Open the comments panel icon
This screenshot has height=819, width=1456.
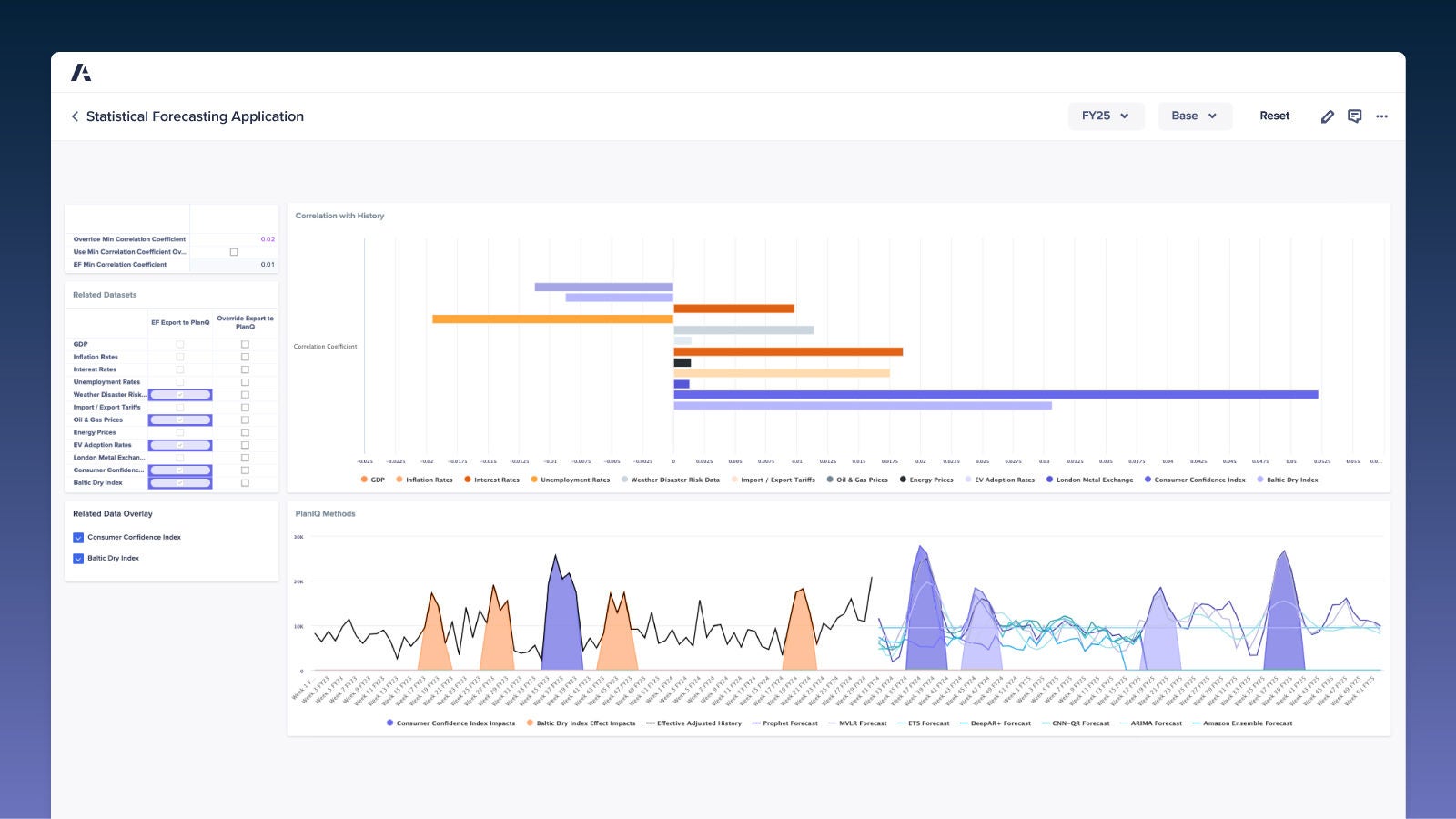click(x=1354, y=116)
